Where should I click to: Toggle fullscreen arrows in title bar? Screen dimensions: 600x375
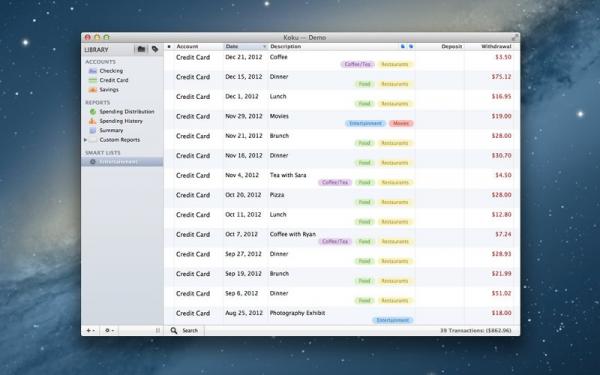click(515, 38)
